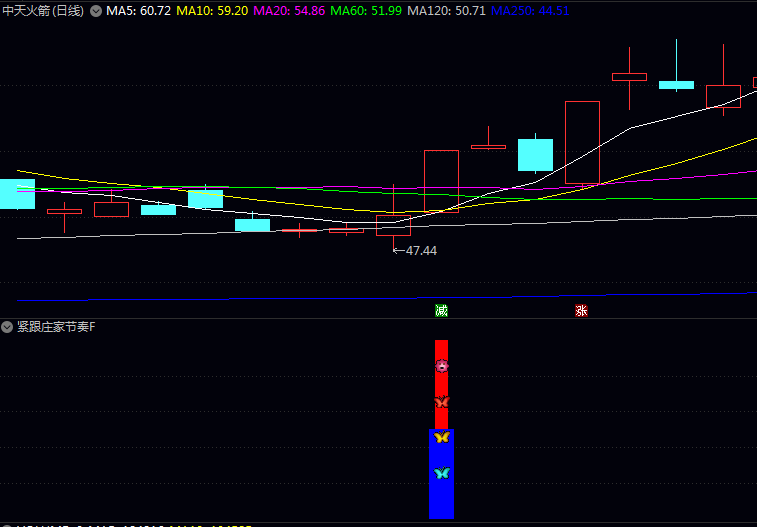Click the 中天火箭(日线) chart title
This screenshot has width=757, height=527.
click(43, 11)
